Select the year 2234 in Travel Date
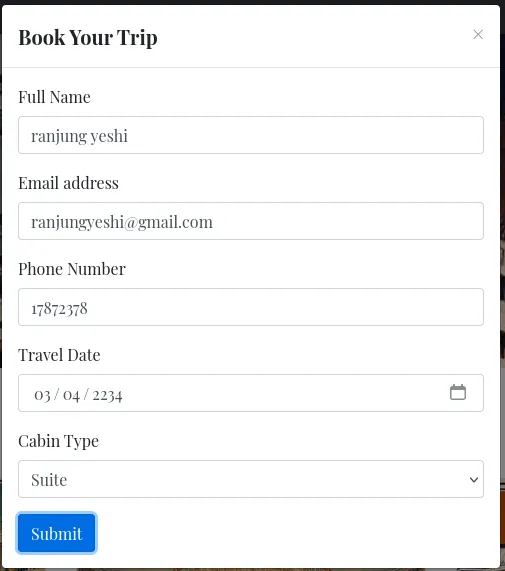The height and width of the screenshot is (571, 505). tap(107, 395)
